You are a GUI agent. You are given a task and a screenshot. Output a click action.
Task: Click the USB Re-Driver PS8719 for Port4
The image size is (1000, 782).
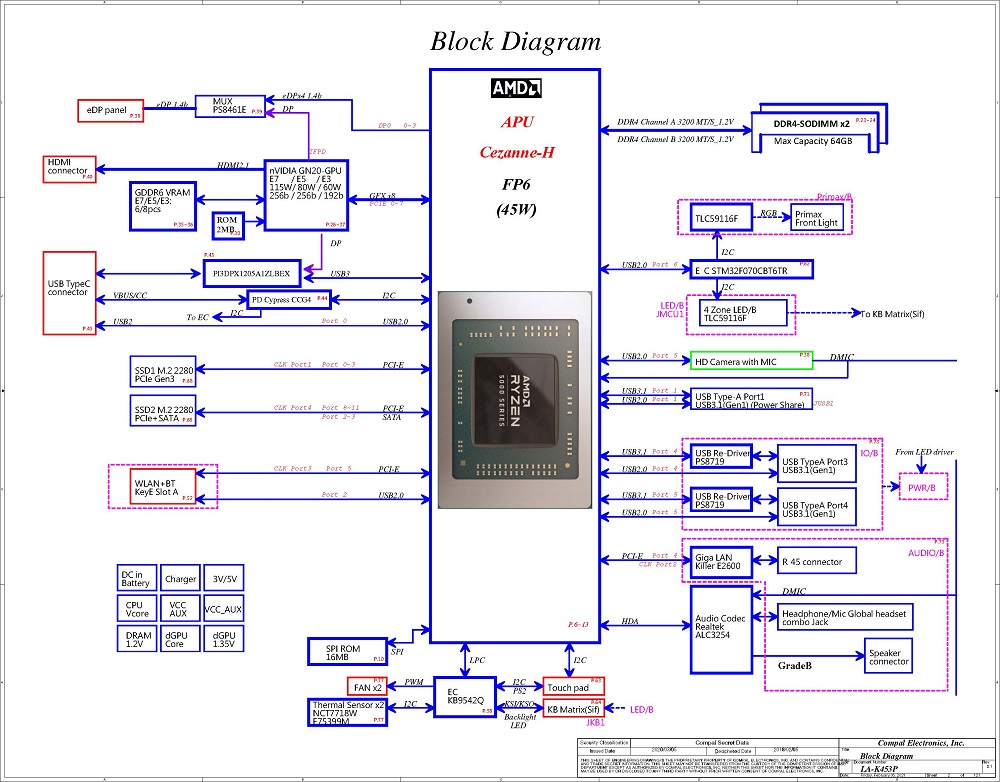pyautogui.click(x=721, y=500)
